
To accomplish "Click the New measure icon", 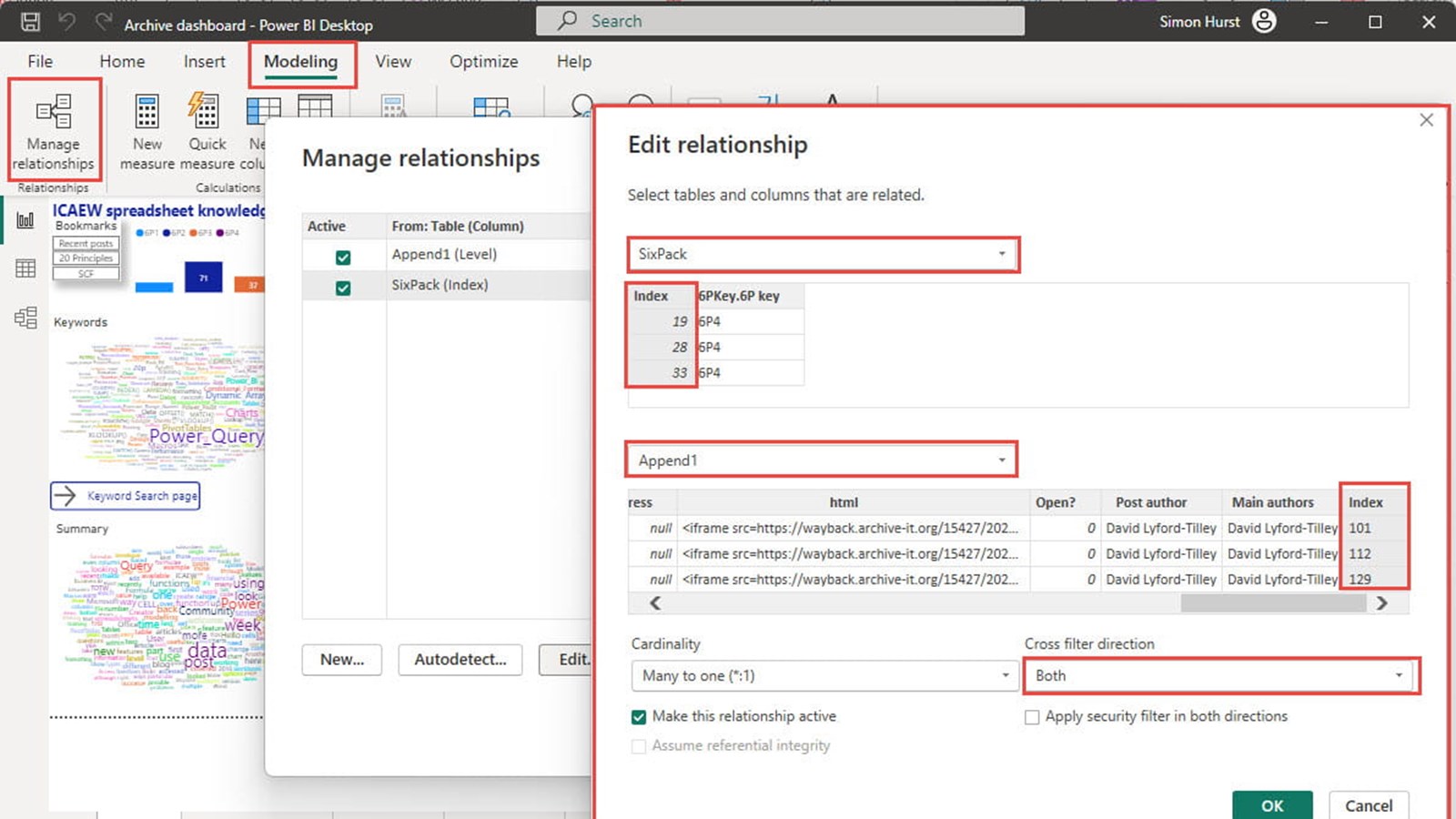I will [147, 112].
